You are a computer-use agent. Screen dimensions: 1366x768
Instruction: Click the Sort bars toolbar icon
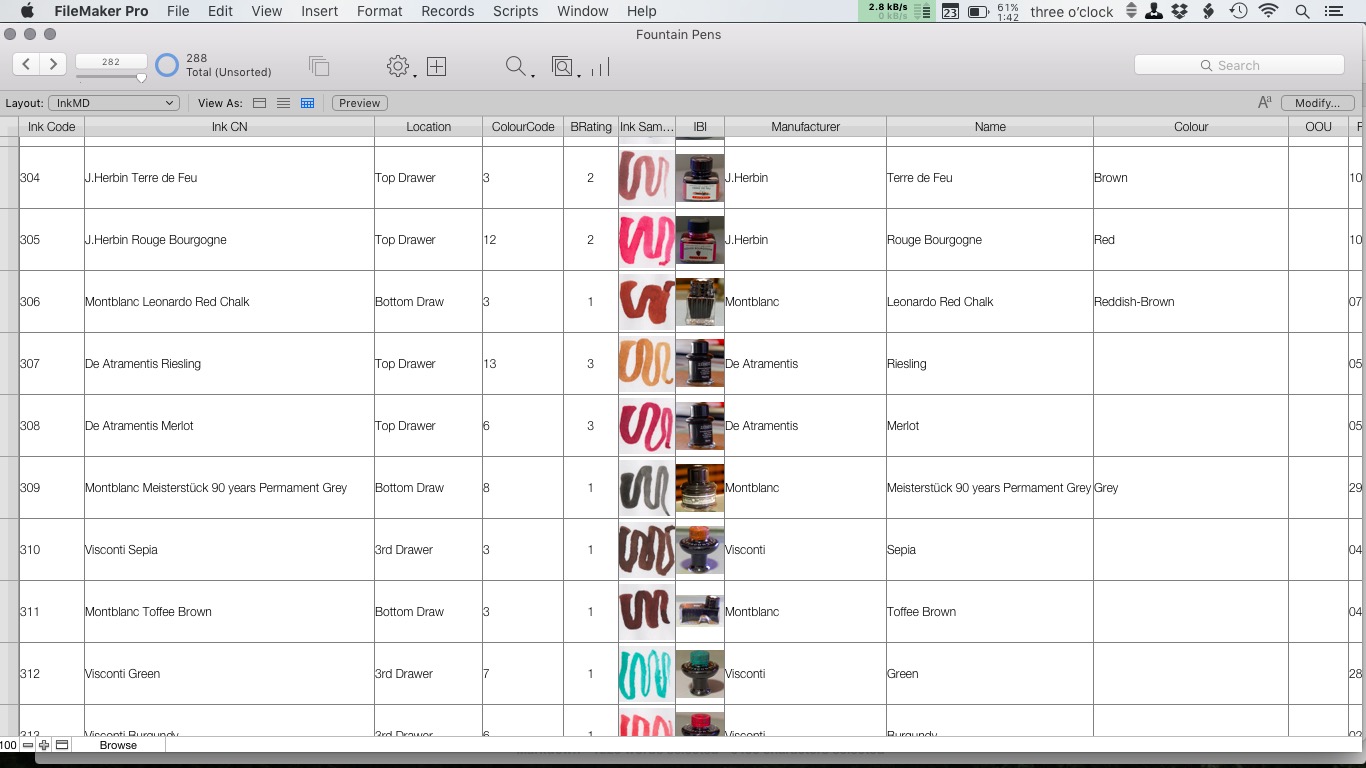coord(600,67)
